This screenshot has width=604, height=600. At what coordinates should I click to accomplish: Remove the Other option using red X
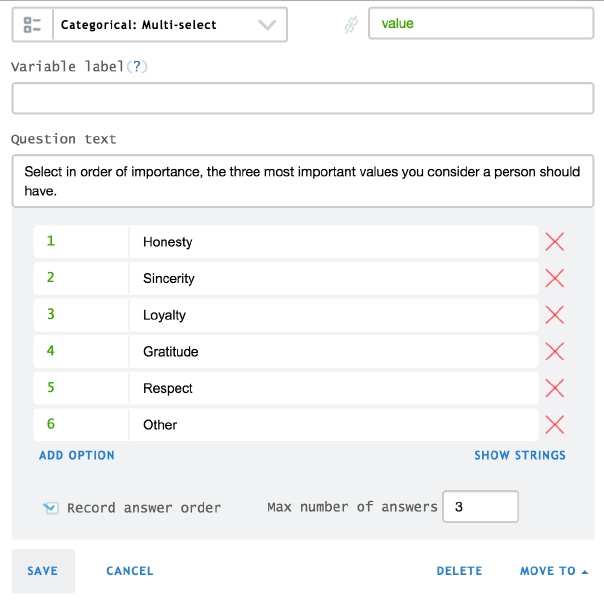pos(554,424)
